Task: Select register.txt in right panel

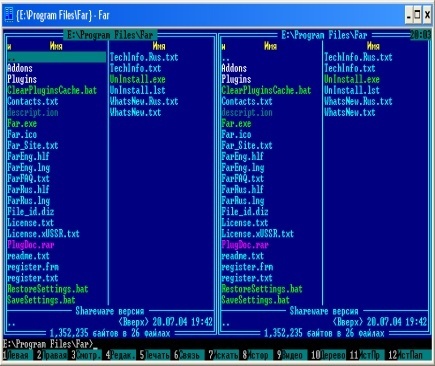Action: [x=247, y=278]
